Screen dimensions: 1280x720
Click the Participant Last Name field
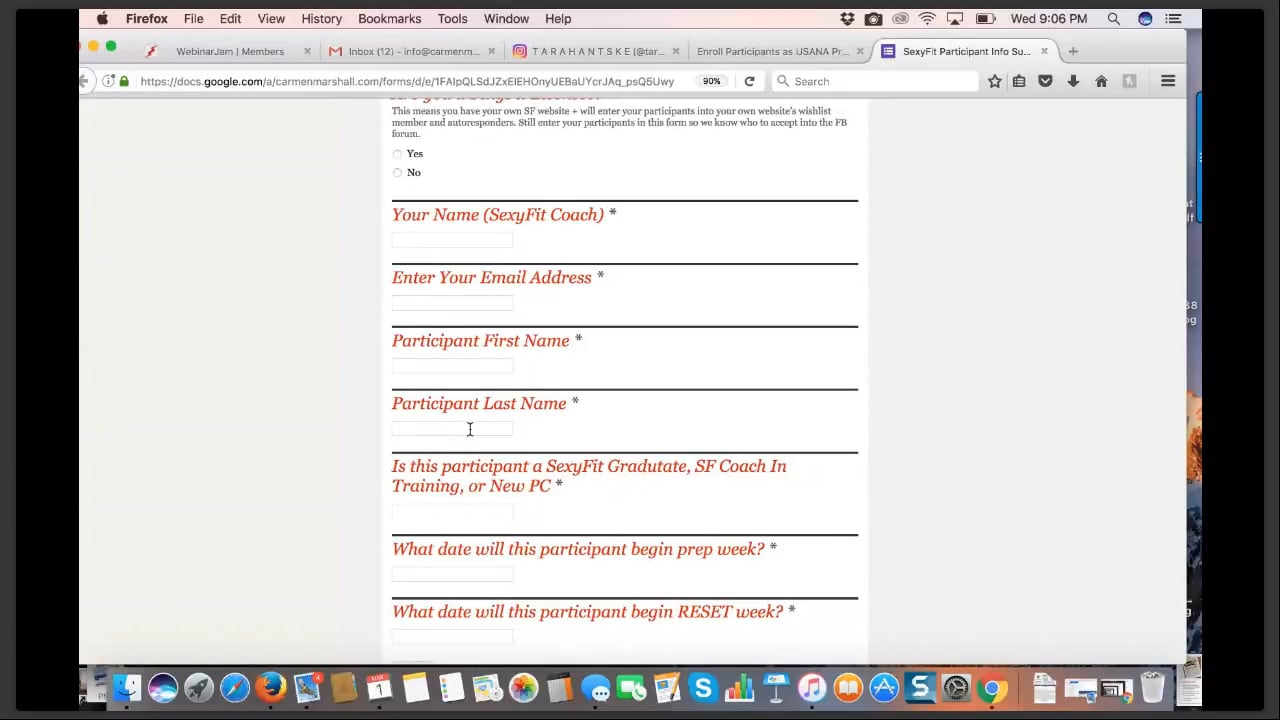(x=452, y=429)
